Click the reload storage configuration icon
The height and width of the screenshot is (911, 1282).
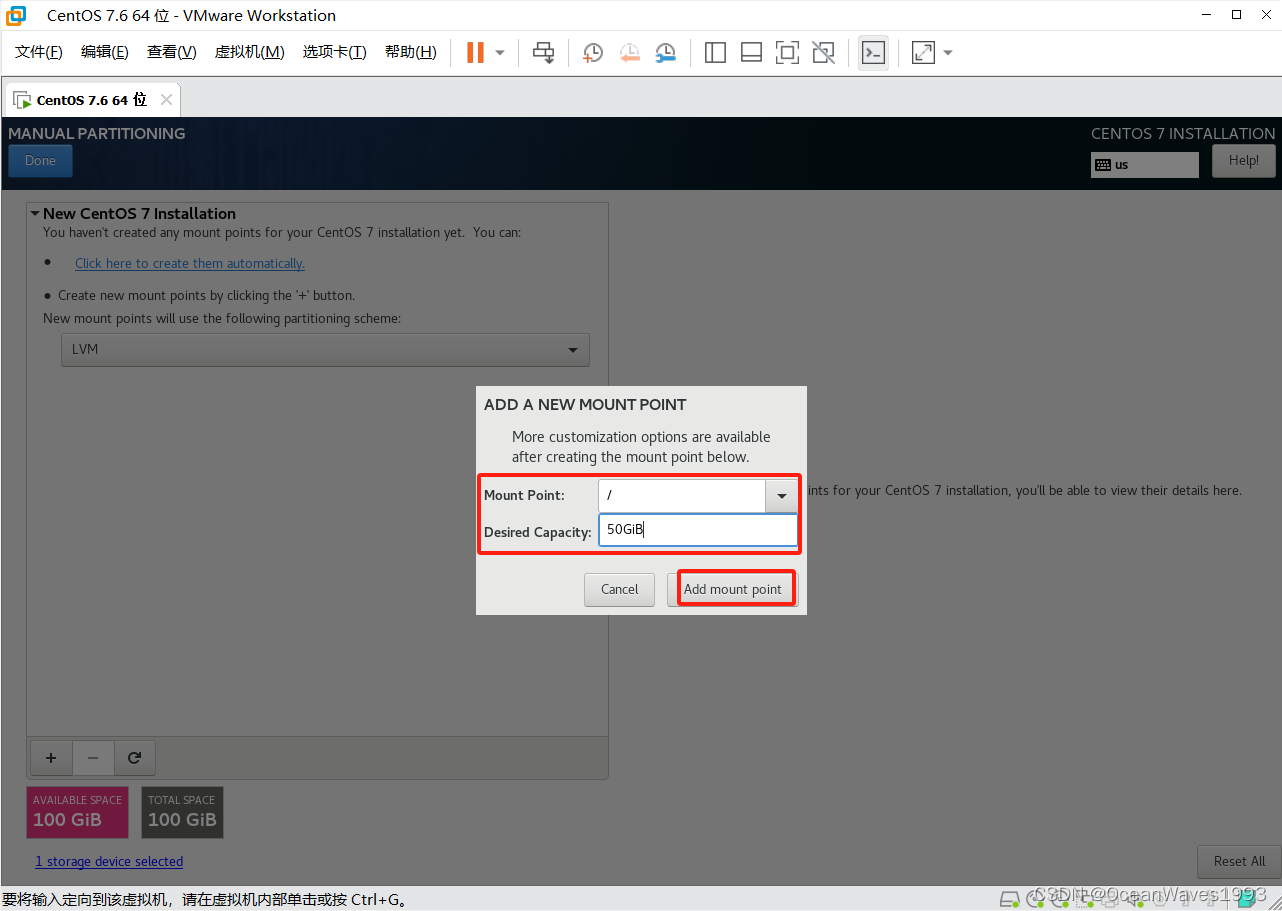point(134,758)
